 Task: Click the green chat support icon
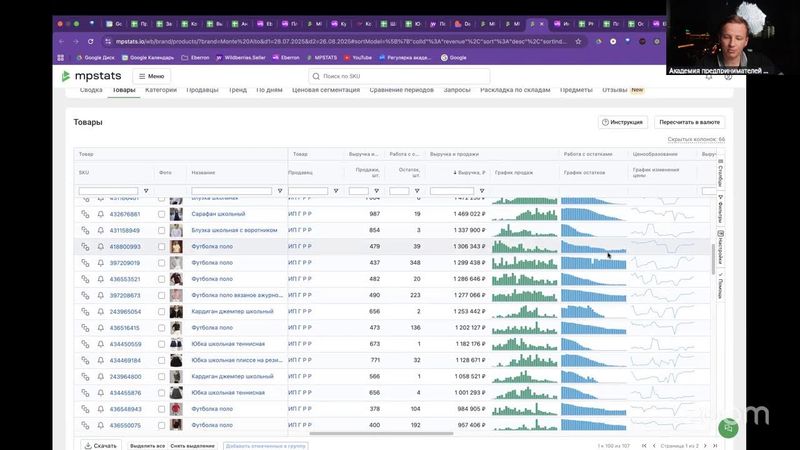click(727, 428)
